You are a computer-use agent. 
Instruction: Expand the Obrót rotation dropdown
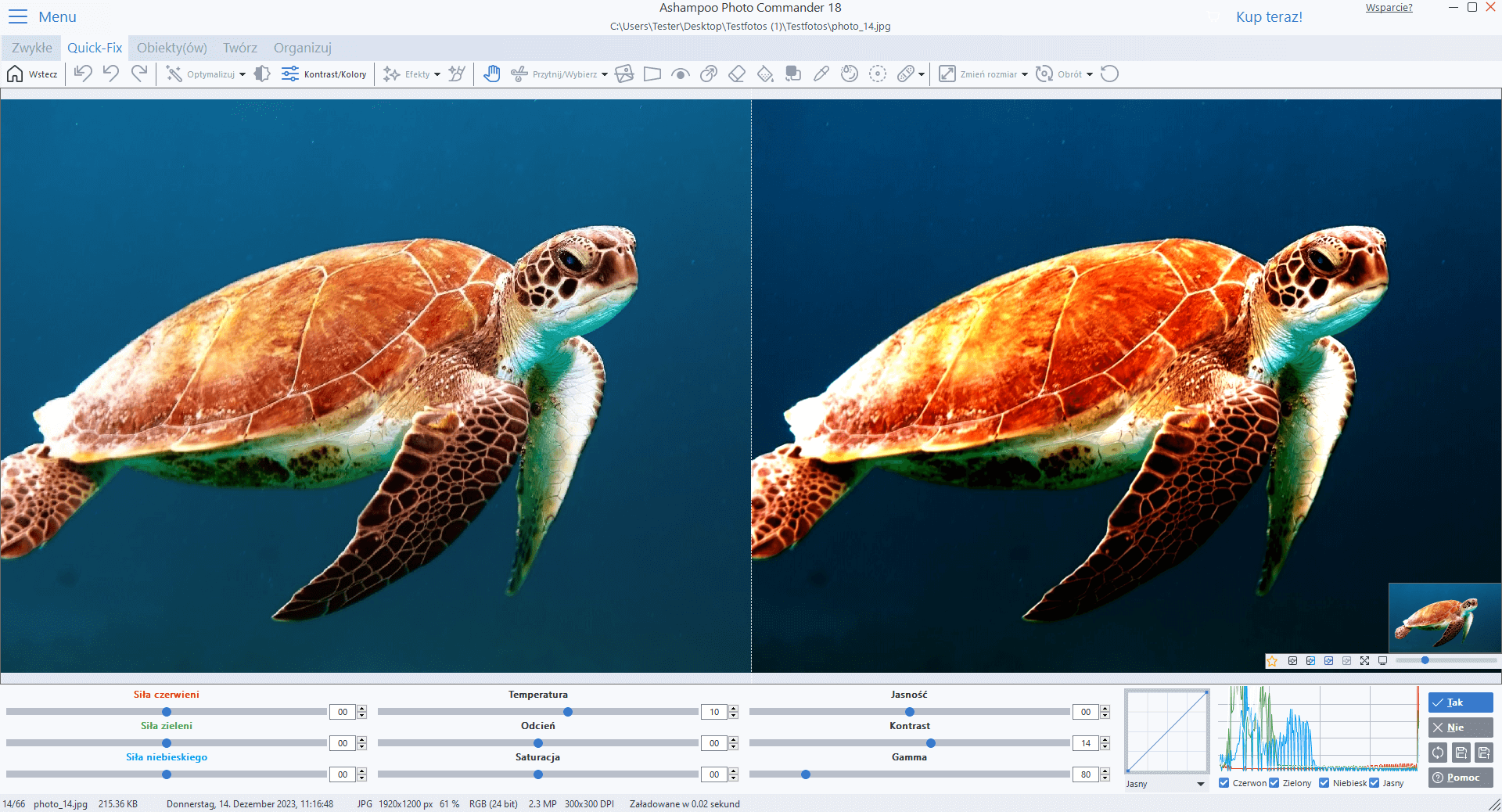tap(1090, 74)
